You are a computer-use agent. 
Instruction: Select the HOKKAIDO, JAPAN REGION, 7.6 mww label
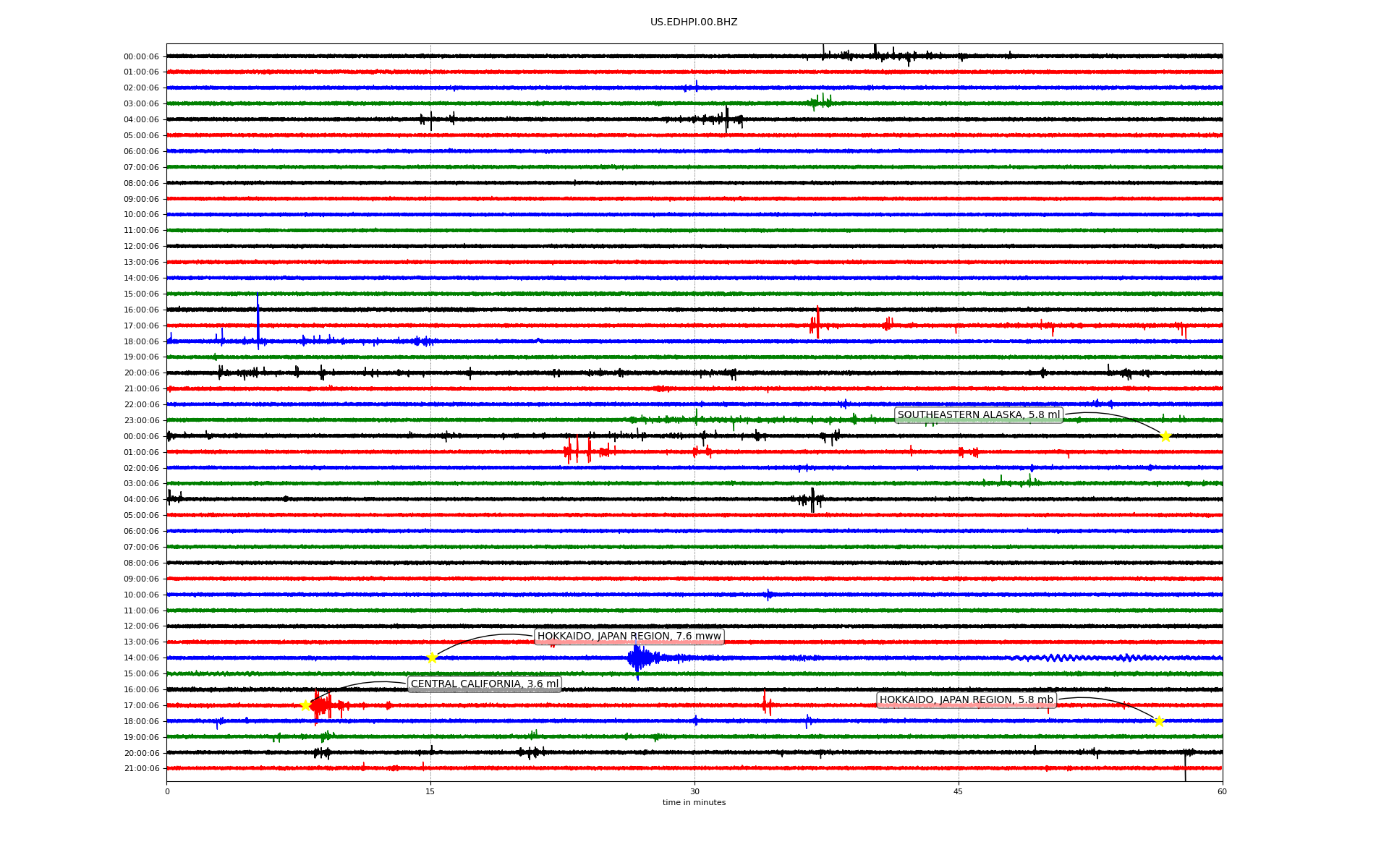point(629,637)
